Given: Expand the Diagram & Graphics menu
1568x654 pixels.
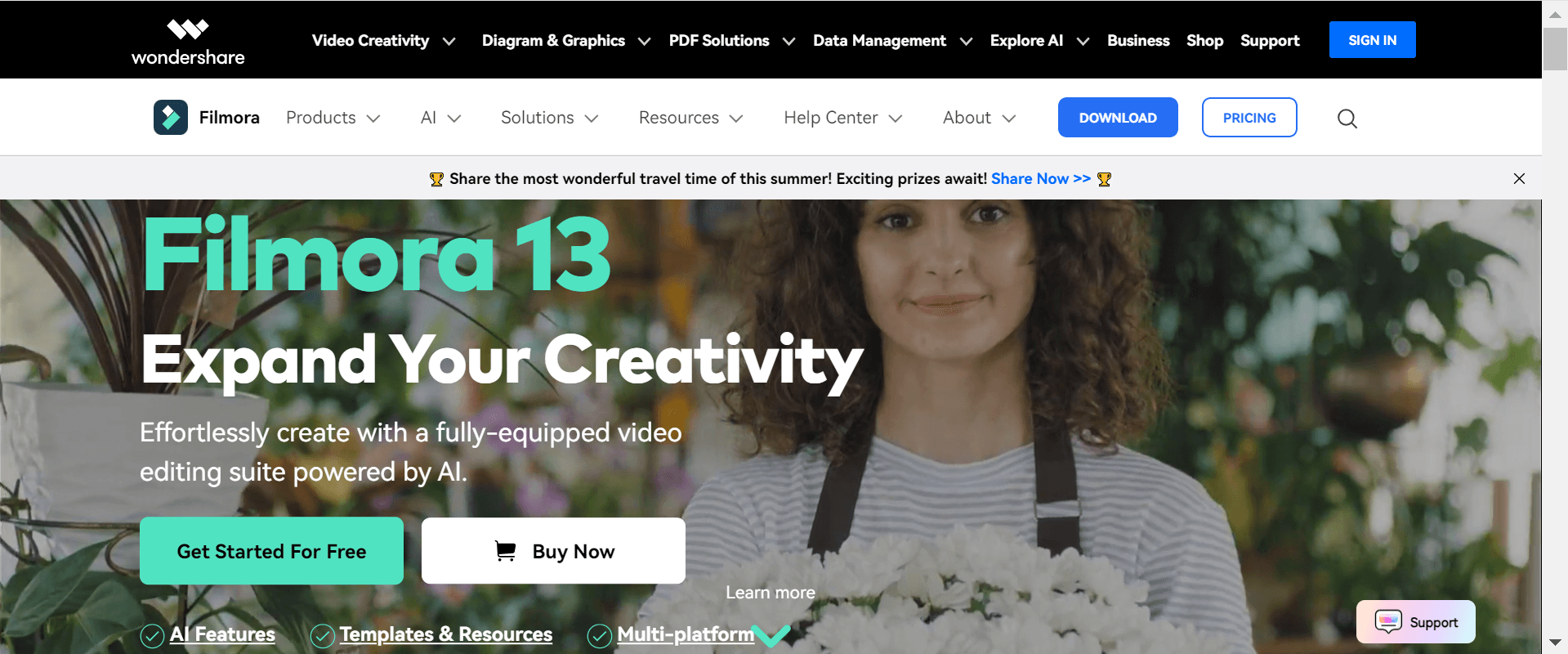Looking at the screenshot, I should click(x=566, y=41).
